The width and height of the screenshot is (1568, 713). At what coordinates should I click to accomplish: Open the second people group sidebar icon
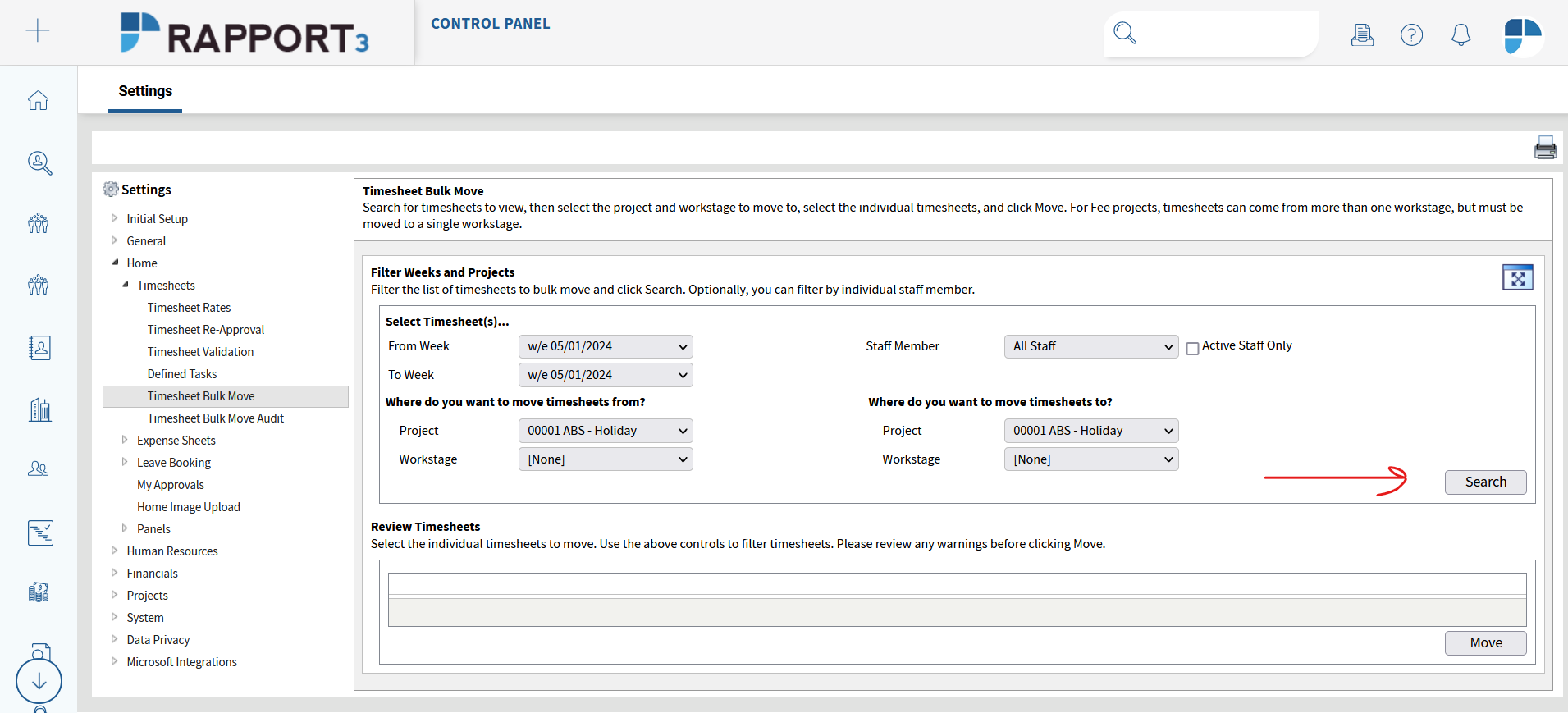[x=39, y=285]
